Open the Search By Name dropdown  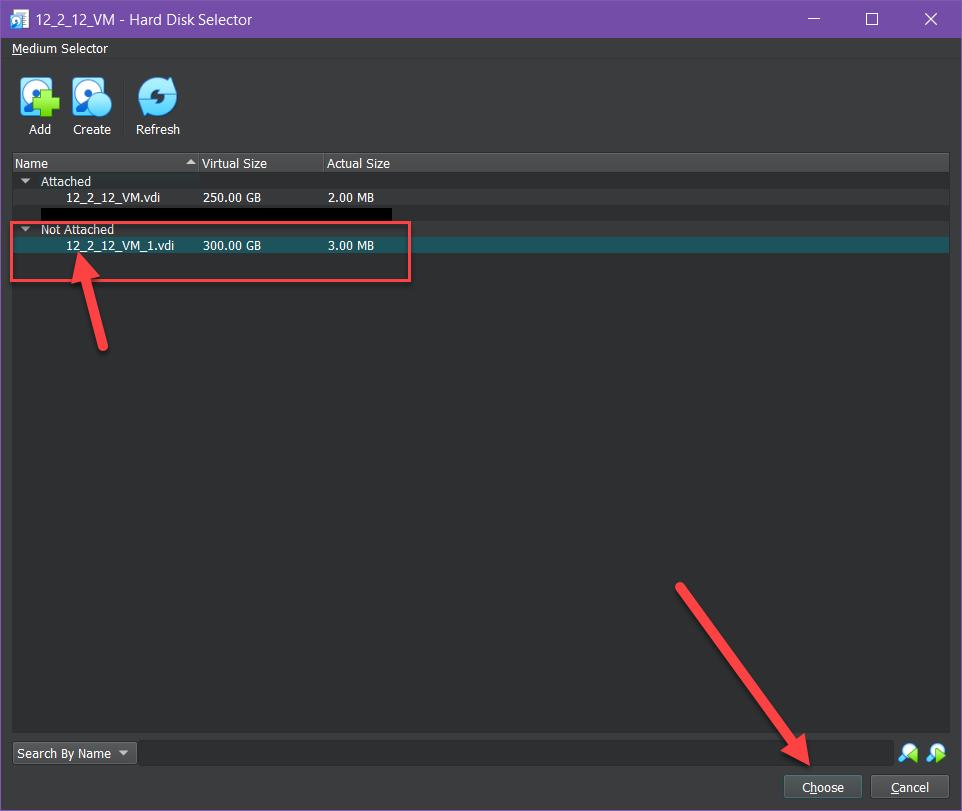tap(74, 753)
